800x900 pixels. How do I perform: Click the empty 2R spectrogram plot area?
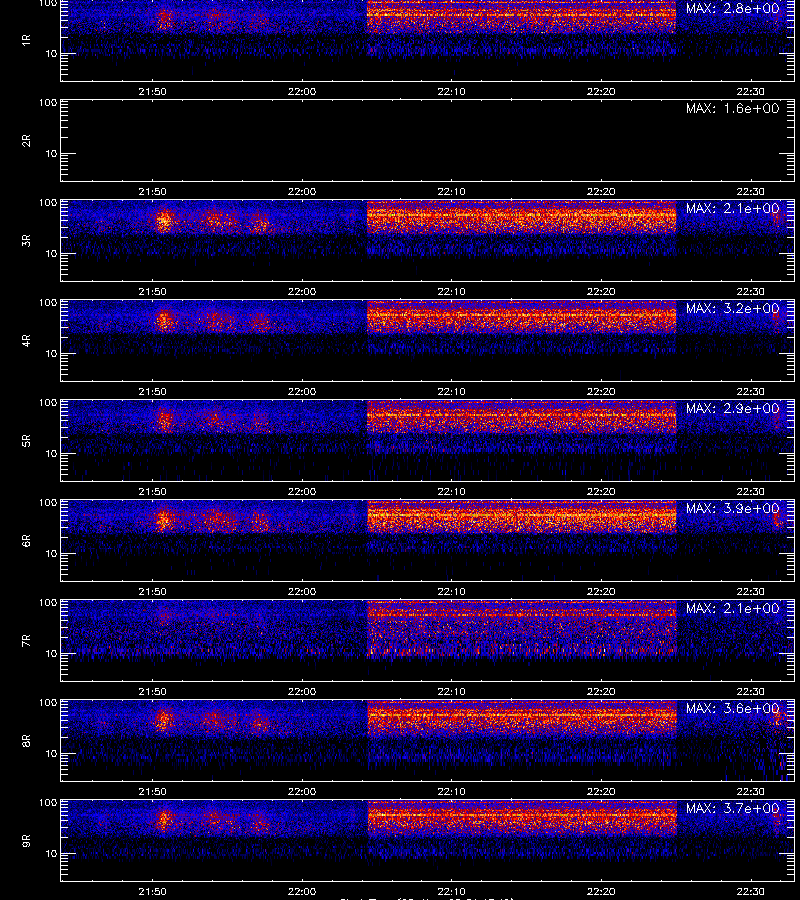point(428,141)
